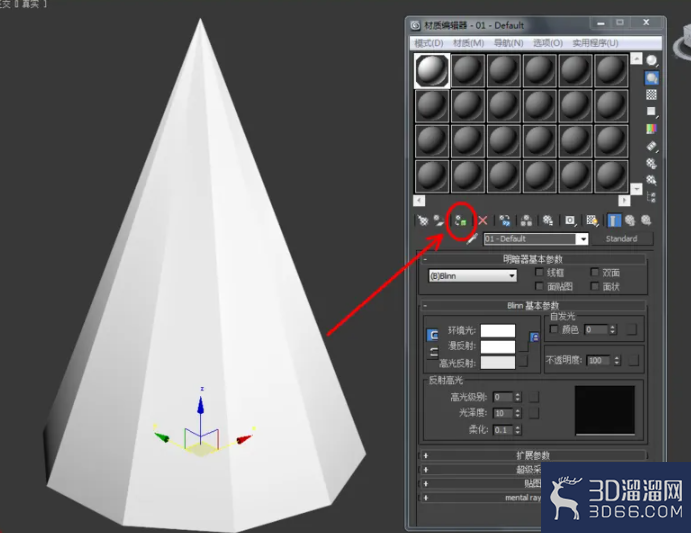The image size is (691, 533).
Task: Open the 环境光 color swatch
Action: [498, 331]
